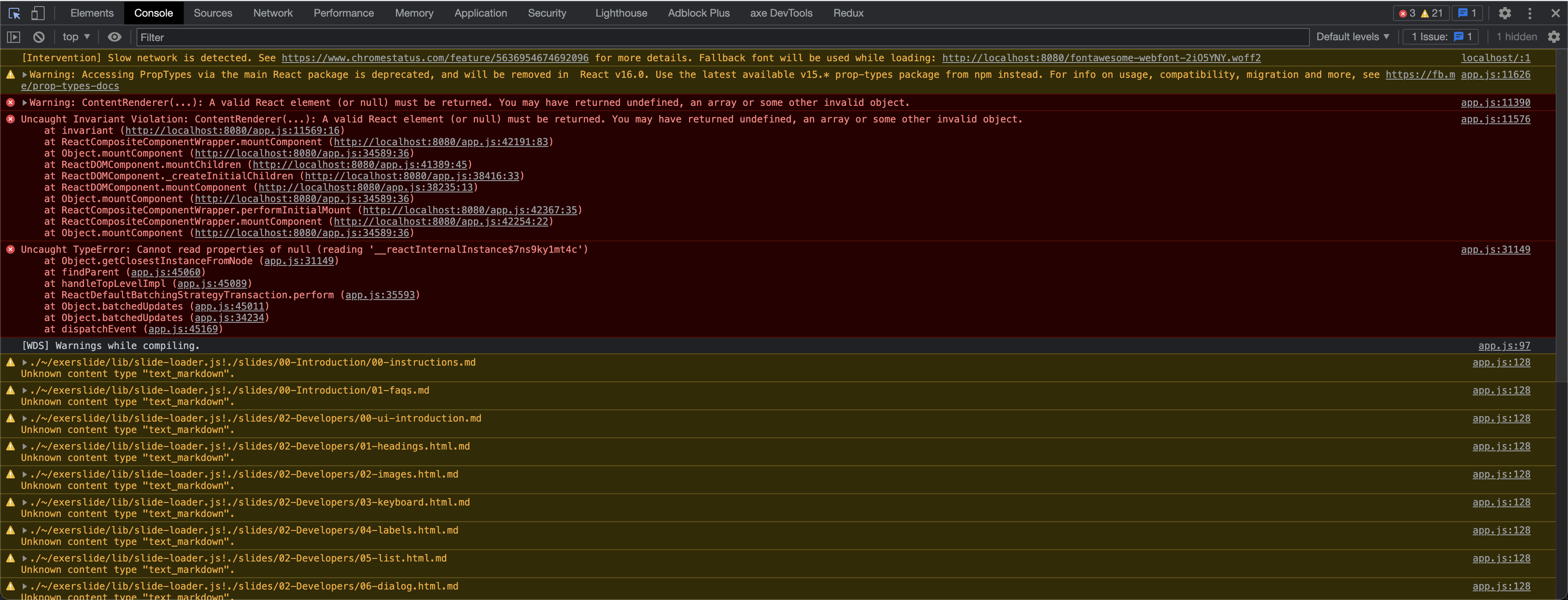
Task: Expand the 02-images.html.md warning entry
Action: pos(25,474)
